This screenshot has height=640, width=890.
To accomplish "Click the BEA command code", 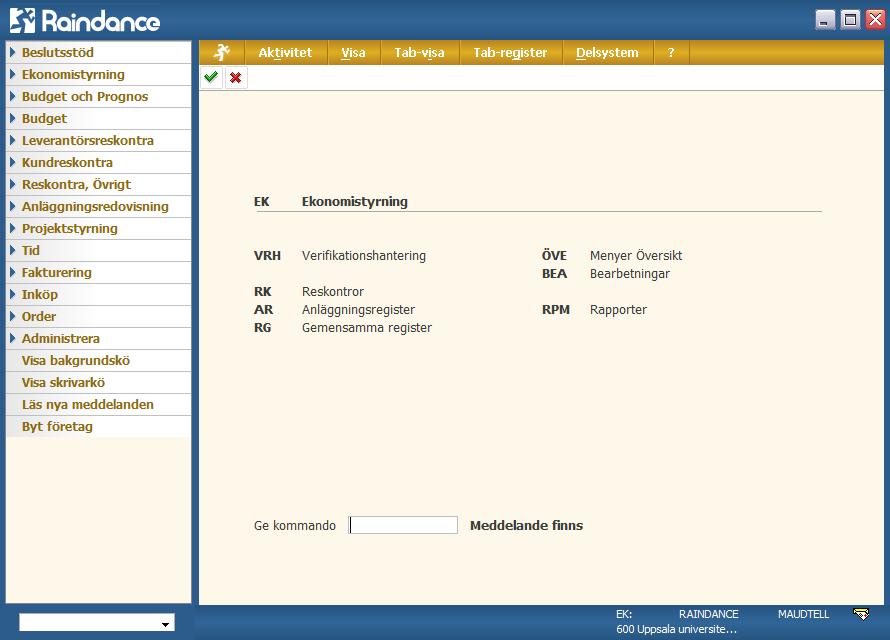I will [x=554, y=273].
